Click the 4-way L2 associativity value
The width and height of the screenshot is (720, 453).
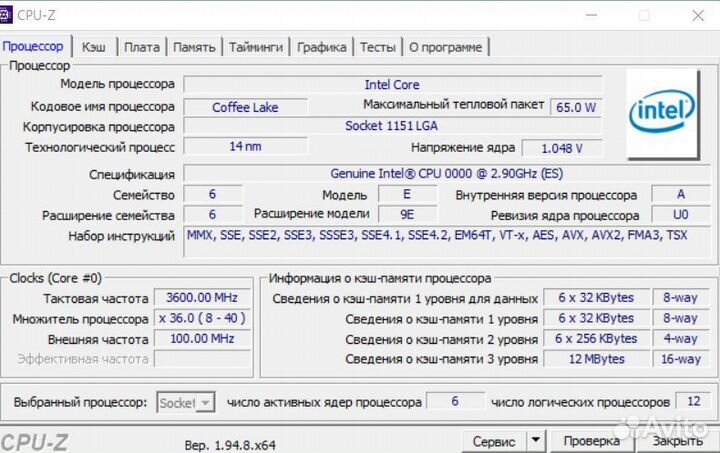[x=681, y=339]
